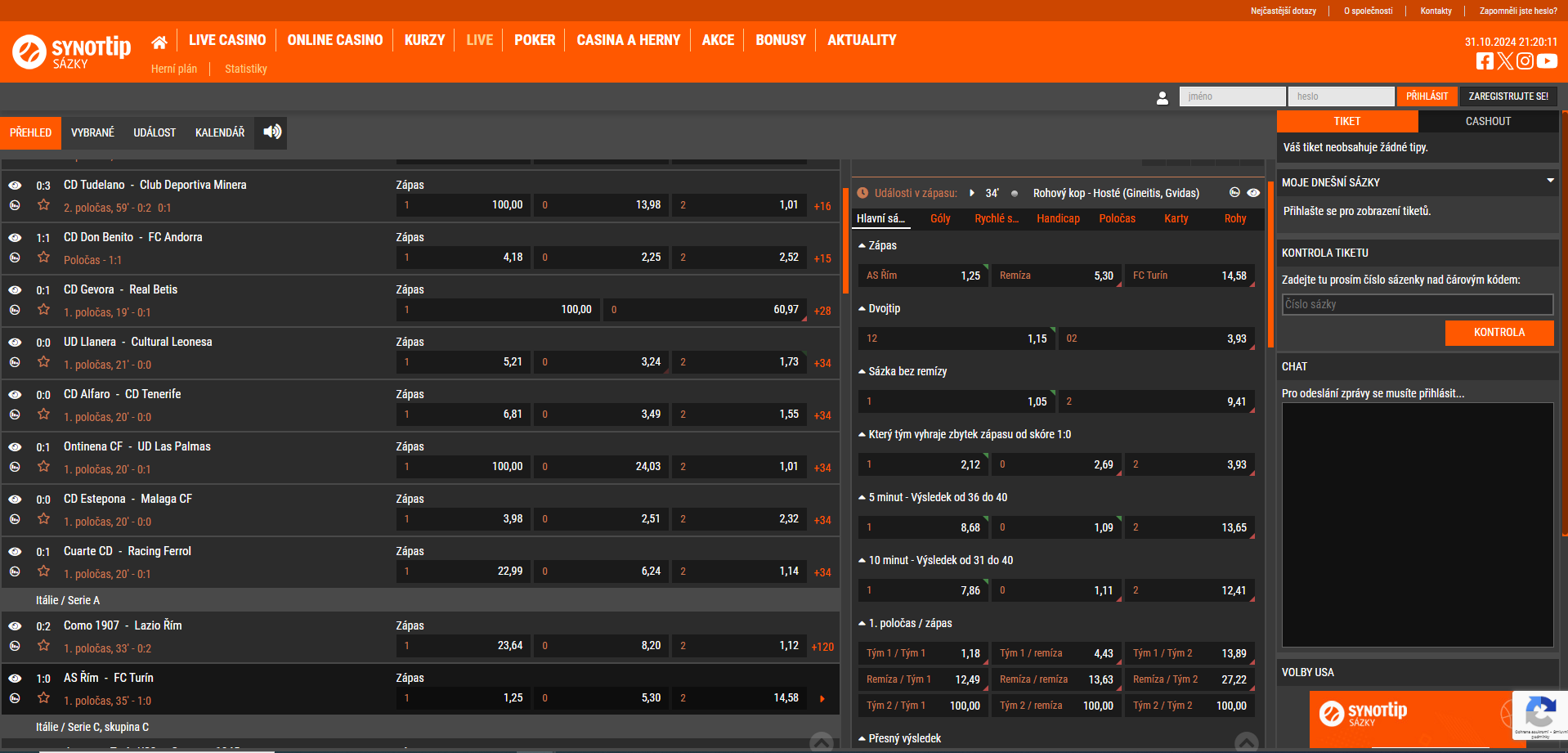Open the YouTube social icon
1568x753 pixels.
click(x=1547, y=61)
